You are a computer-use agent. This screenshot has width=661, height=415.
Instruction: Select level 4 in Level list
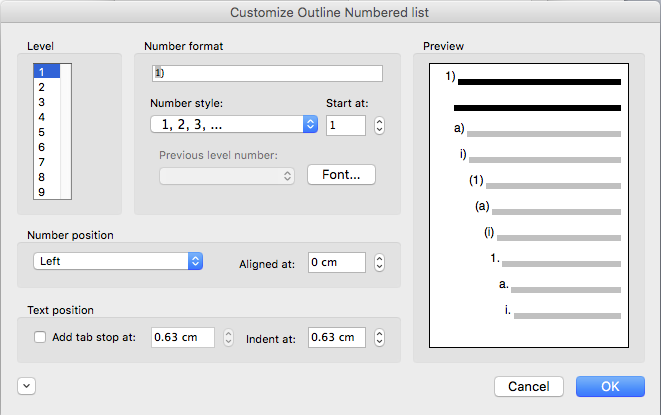point(47,117)
